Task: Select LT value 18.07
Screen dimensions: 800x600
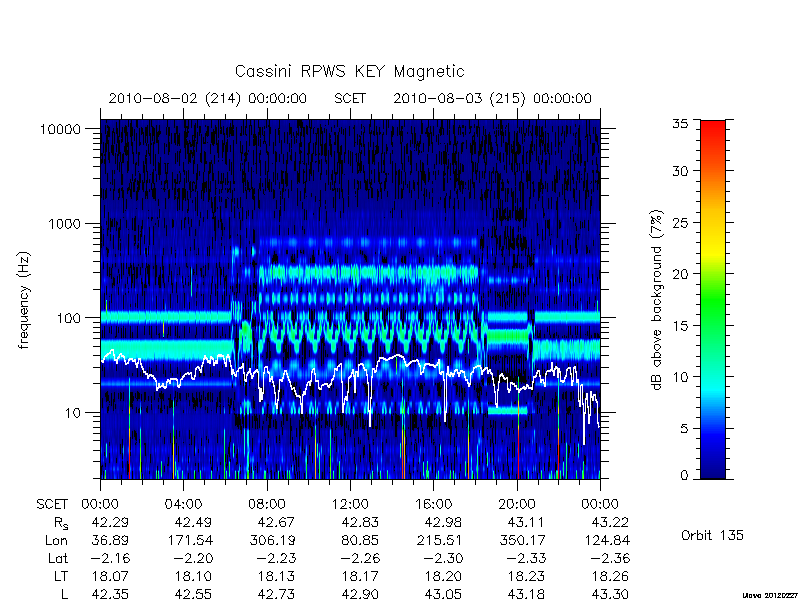Action: 110,577
